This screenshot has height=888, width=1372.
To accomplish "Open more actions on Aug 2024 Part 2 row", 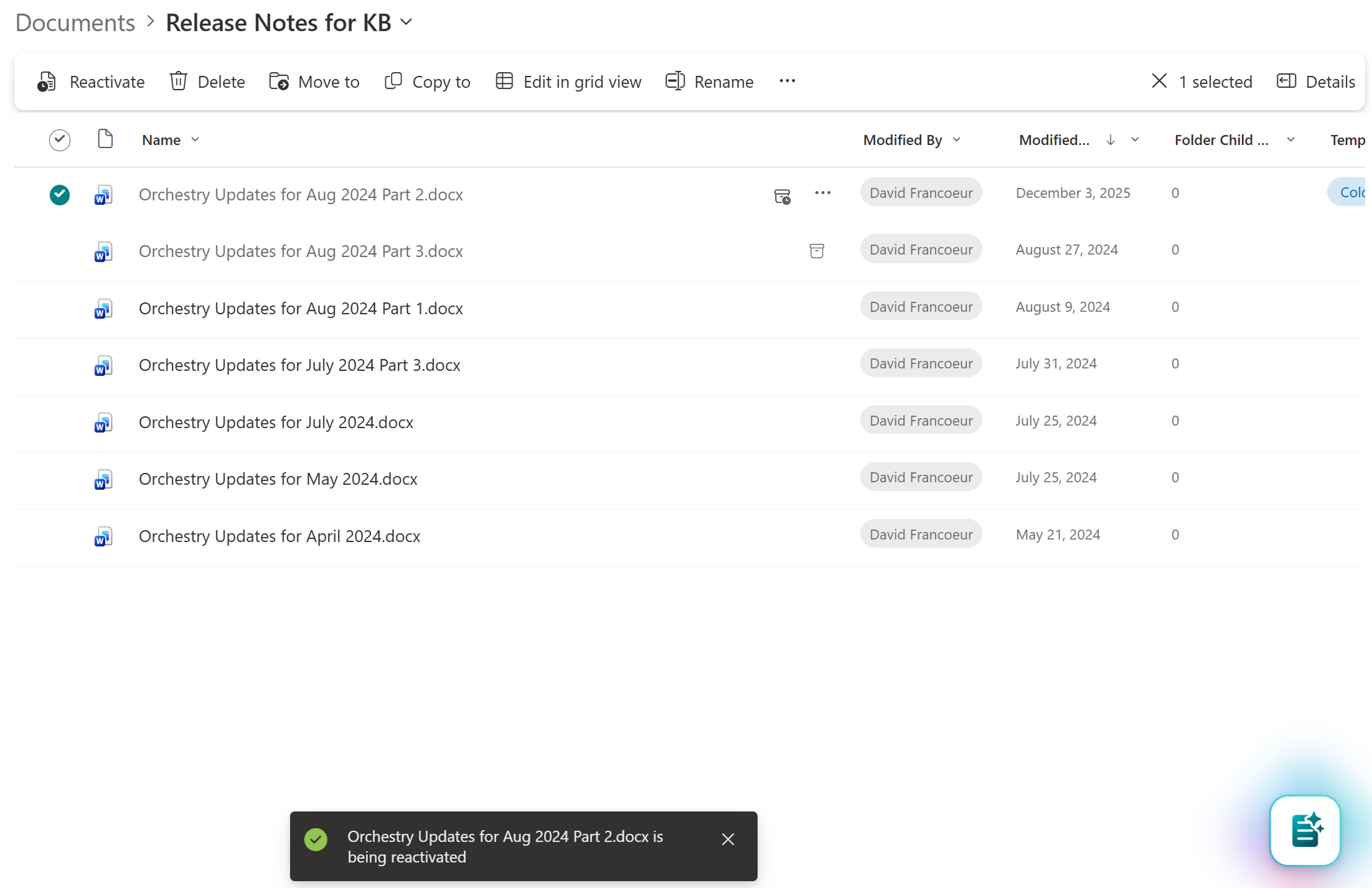I will [x=822, y=193].
